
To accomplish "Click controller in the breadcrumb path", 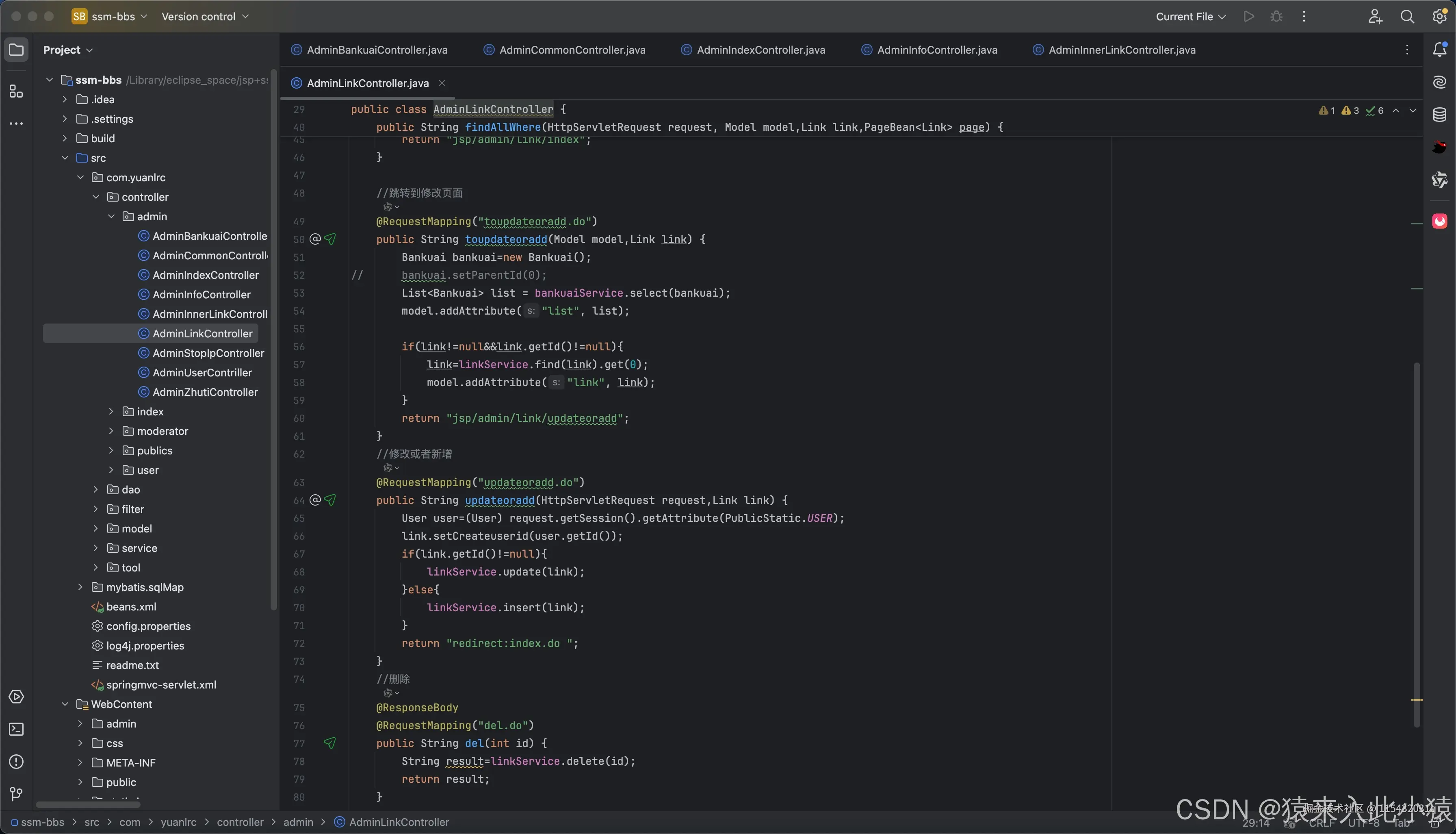I will [240, 822].
